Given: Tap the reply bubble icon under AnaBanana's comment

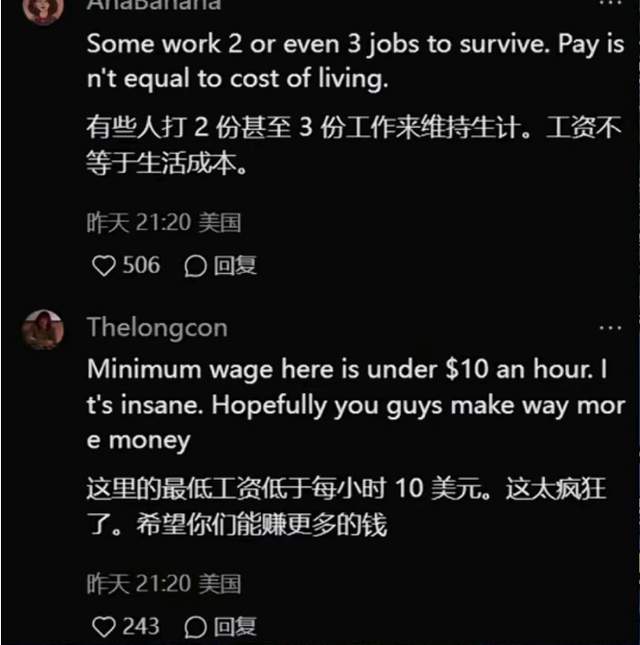Looking at the screenshot, I should (x=195, y=266).
